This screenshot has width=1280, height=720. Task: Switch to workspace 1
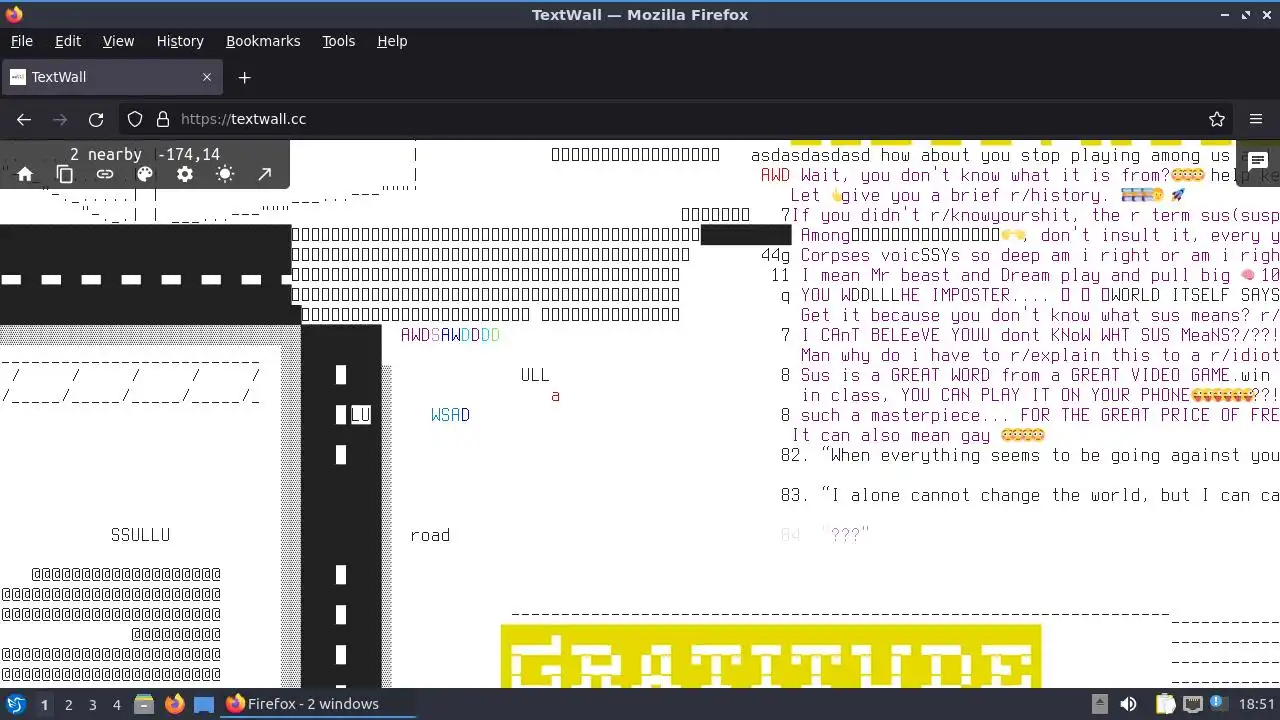click(44, 704)
